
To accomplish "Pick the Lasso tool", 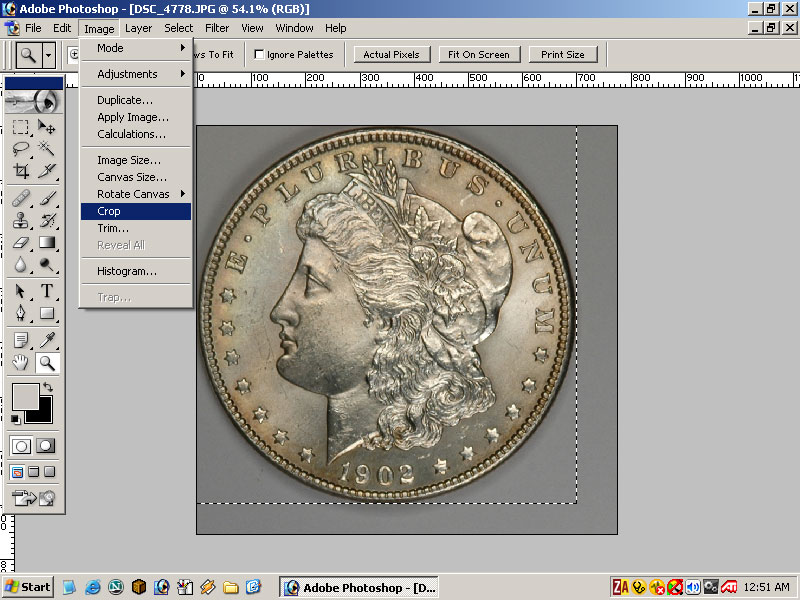I will pyautogui.click(x=21, y=148).
